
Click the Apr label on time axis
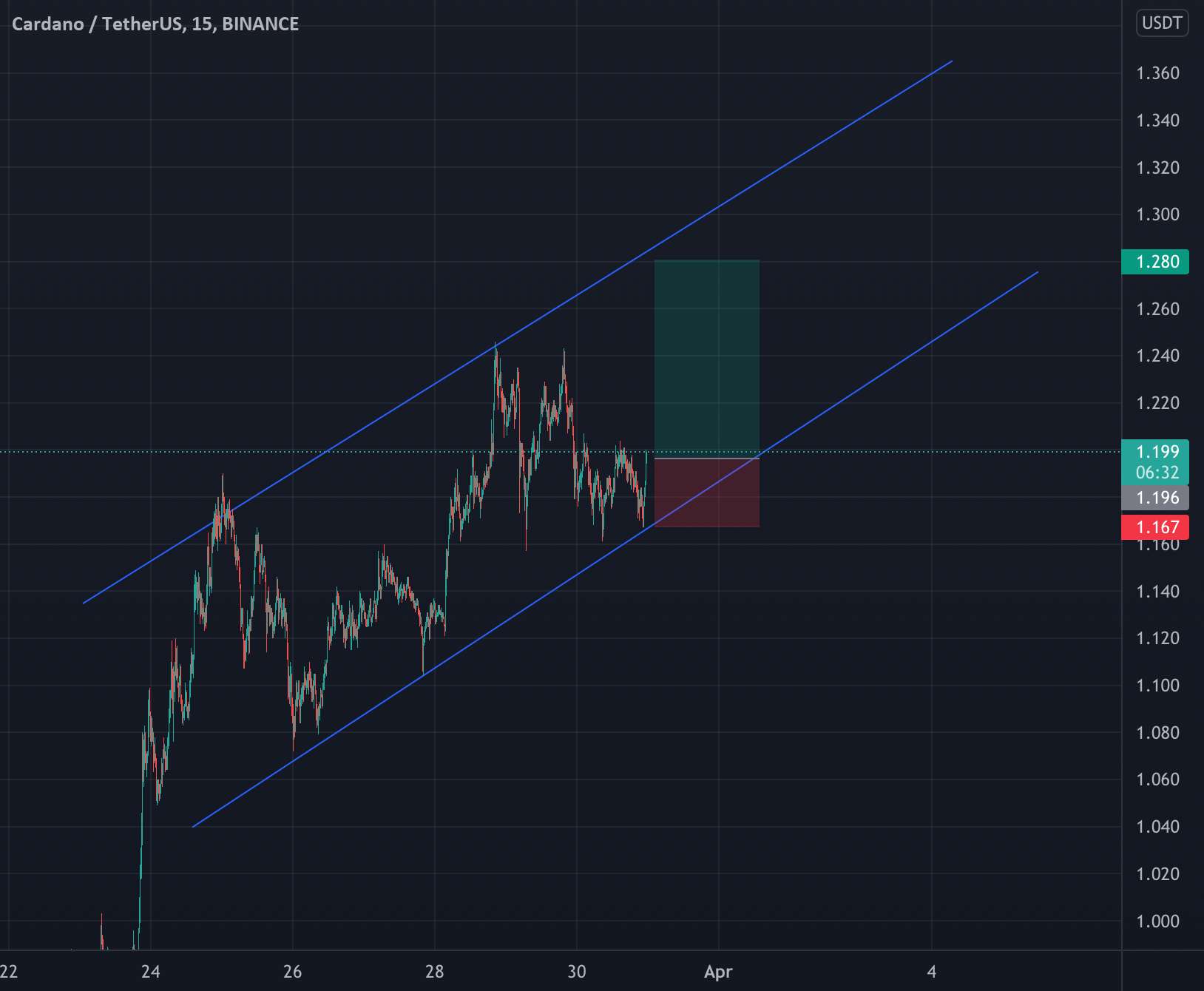click(x=718, y=972)
